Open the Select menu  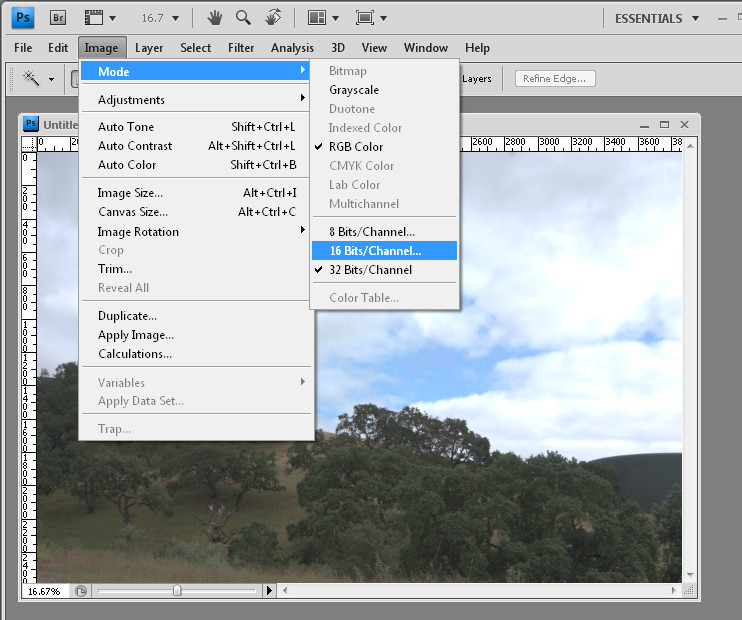[195, 48]
